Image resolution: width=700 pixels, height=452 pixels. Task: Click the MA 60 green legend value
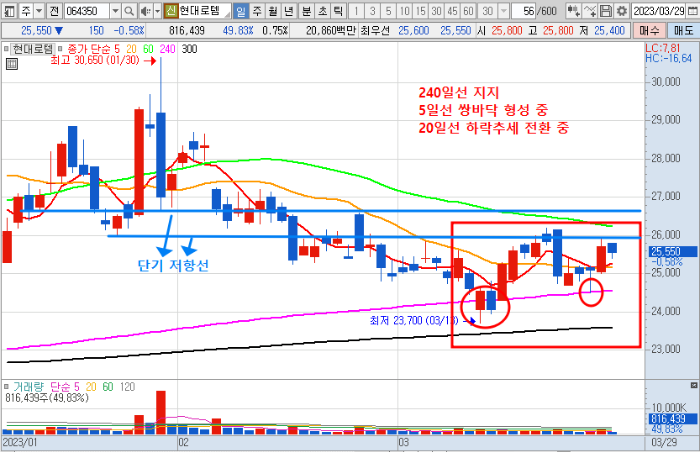click(x=148, y=49)
